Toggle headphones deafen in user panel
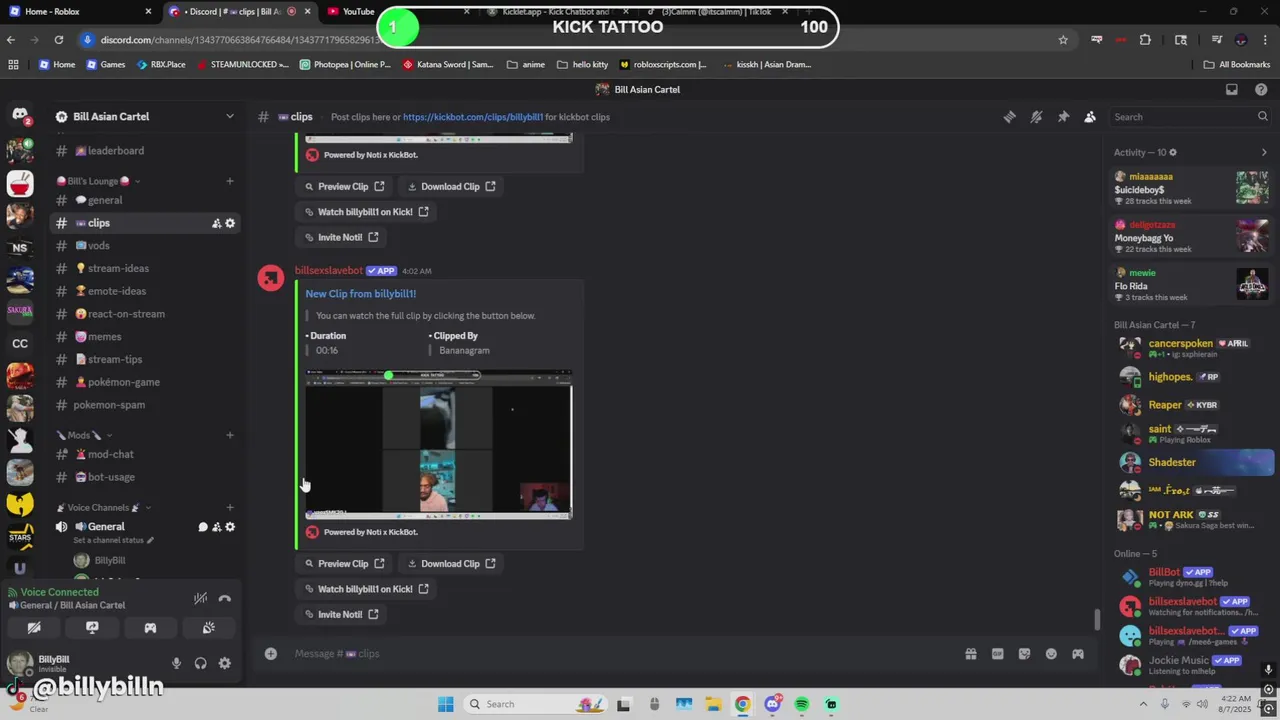This screenshot has width=1280, height=720. [x=200, y=663]
